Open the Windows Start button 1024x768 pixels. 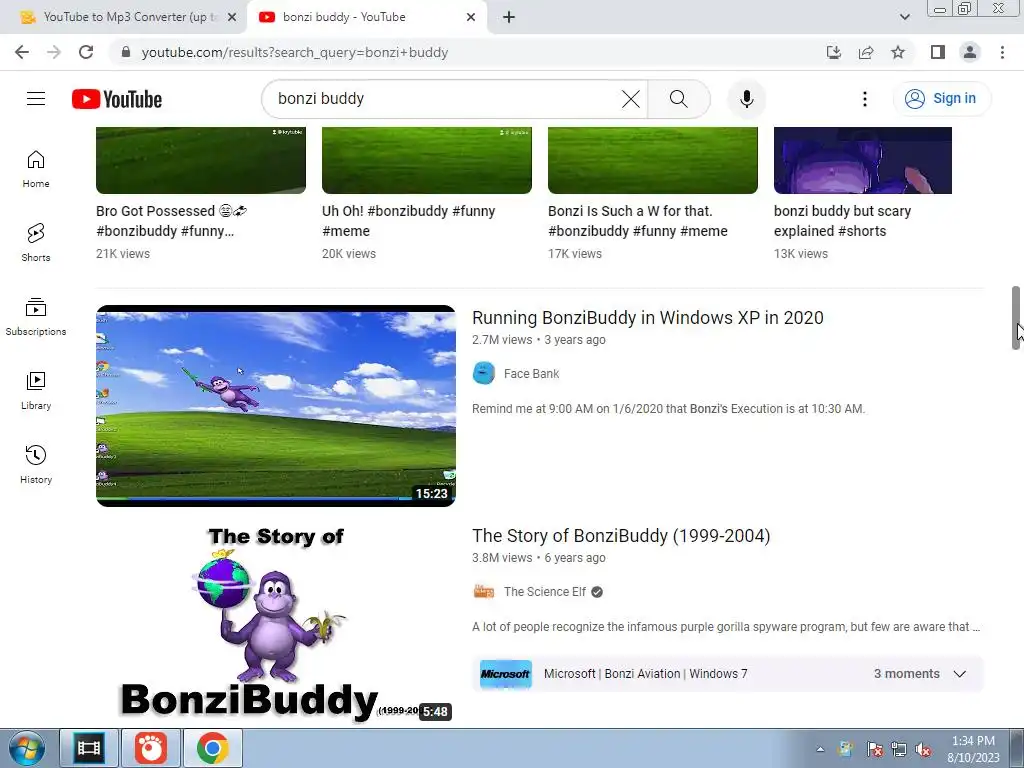(27, 748)
